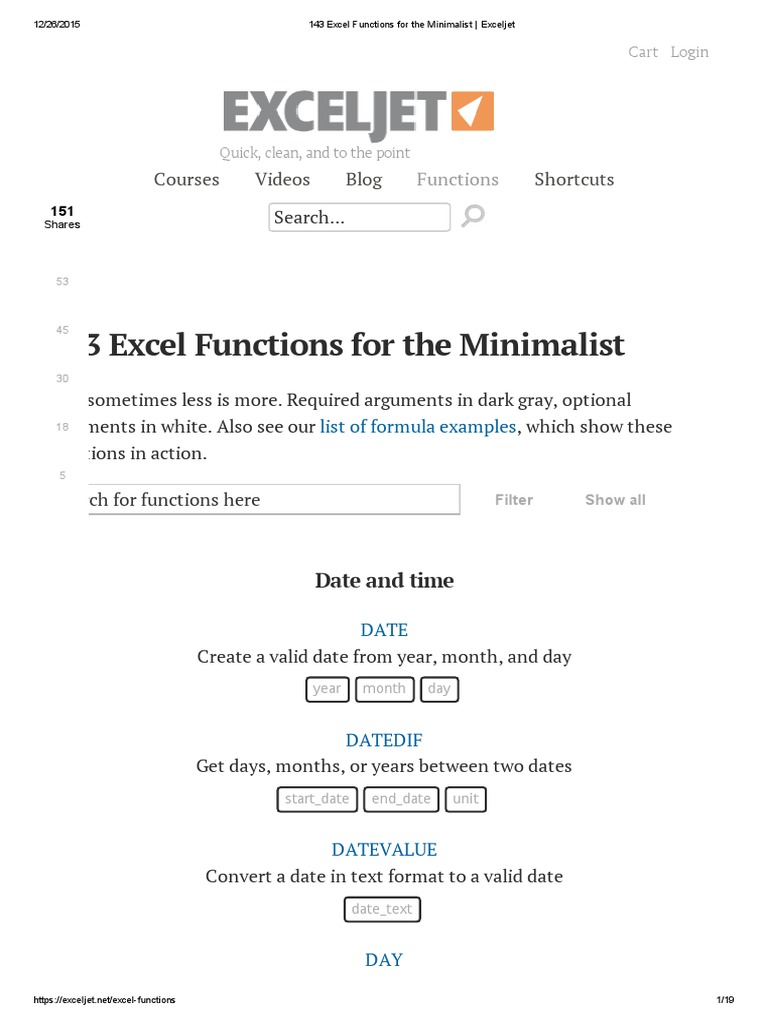Open the DATE function link

pyautogui.click(x=384, y=630)
